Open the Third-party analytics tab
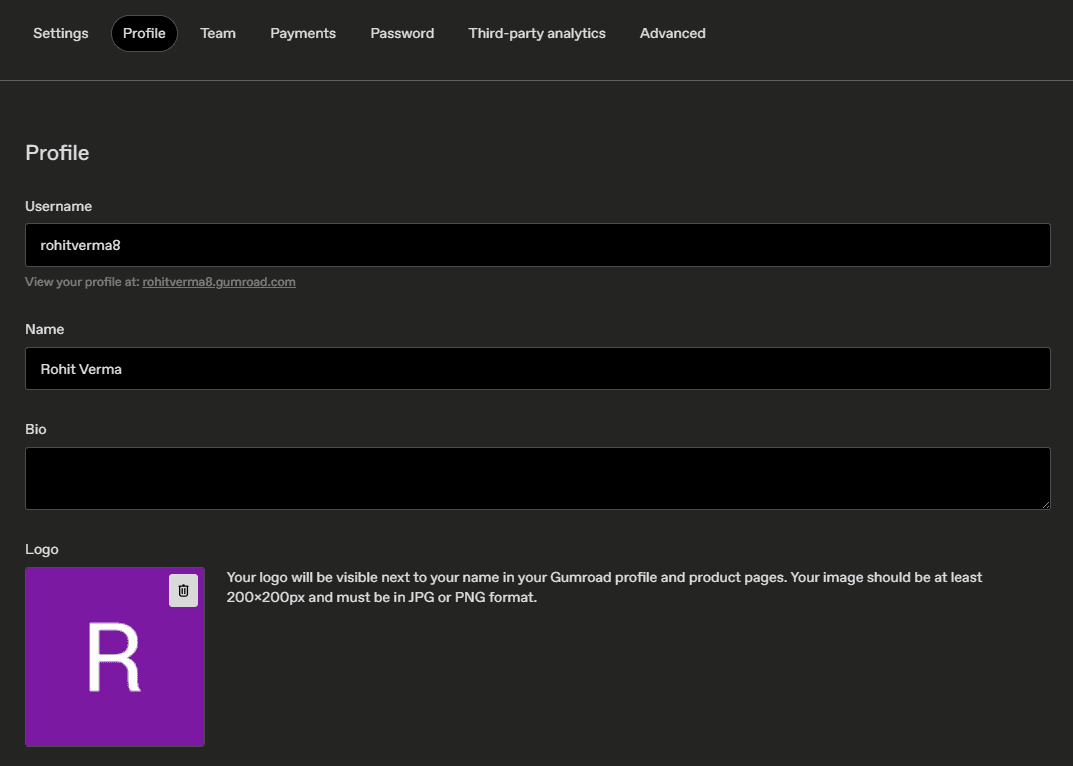This screenshot has width=1073, height=766. pyautogui.click(x=537, y=33)
